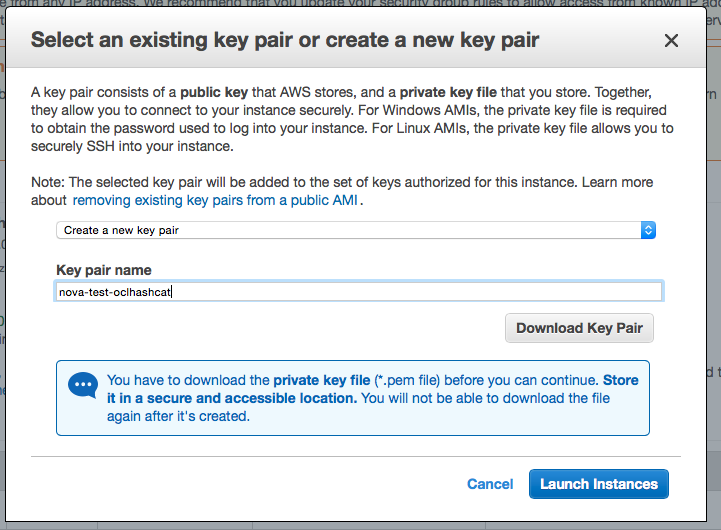Viewport: 721px width, 530px height.
Task: Cancel the key pair dialog
Action: click(490, 484)
